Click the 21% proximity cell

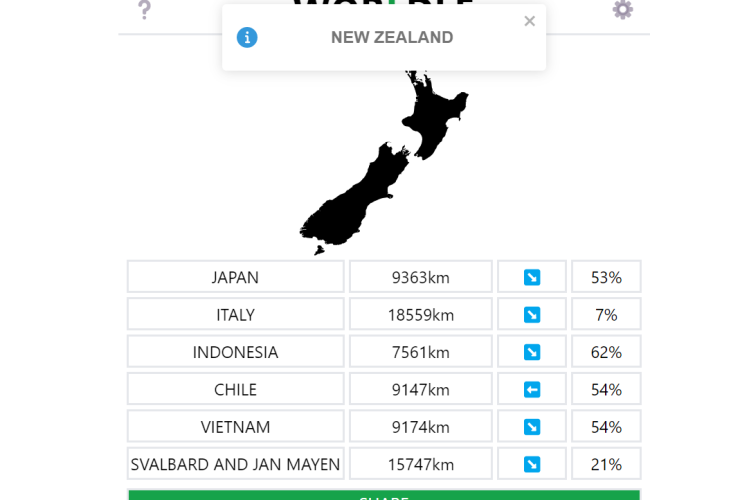tap(606, 464)
